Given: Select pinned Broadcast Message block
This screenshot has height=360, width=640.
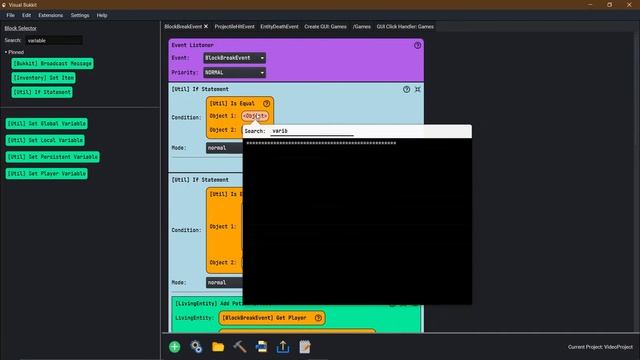Looking at the screenshot, I should (x=52, y=64).
